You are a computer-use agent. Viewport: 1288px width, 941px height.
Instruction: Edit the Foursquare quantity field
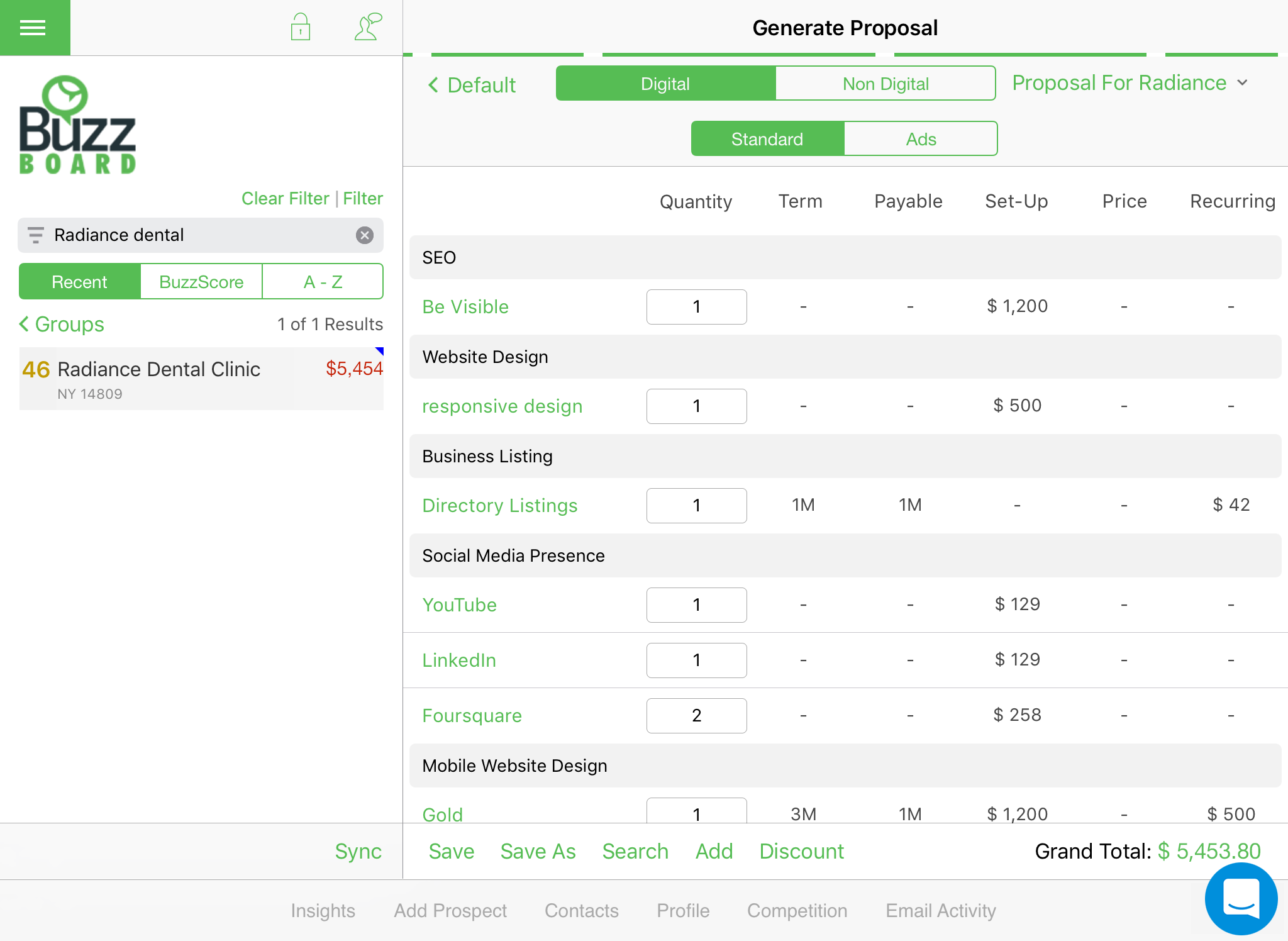[x=696, y=715]
